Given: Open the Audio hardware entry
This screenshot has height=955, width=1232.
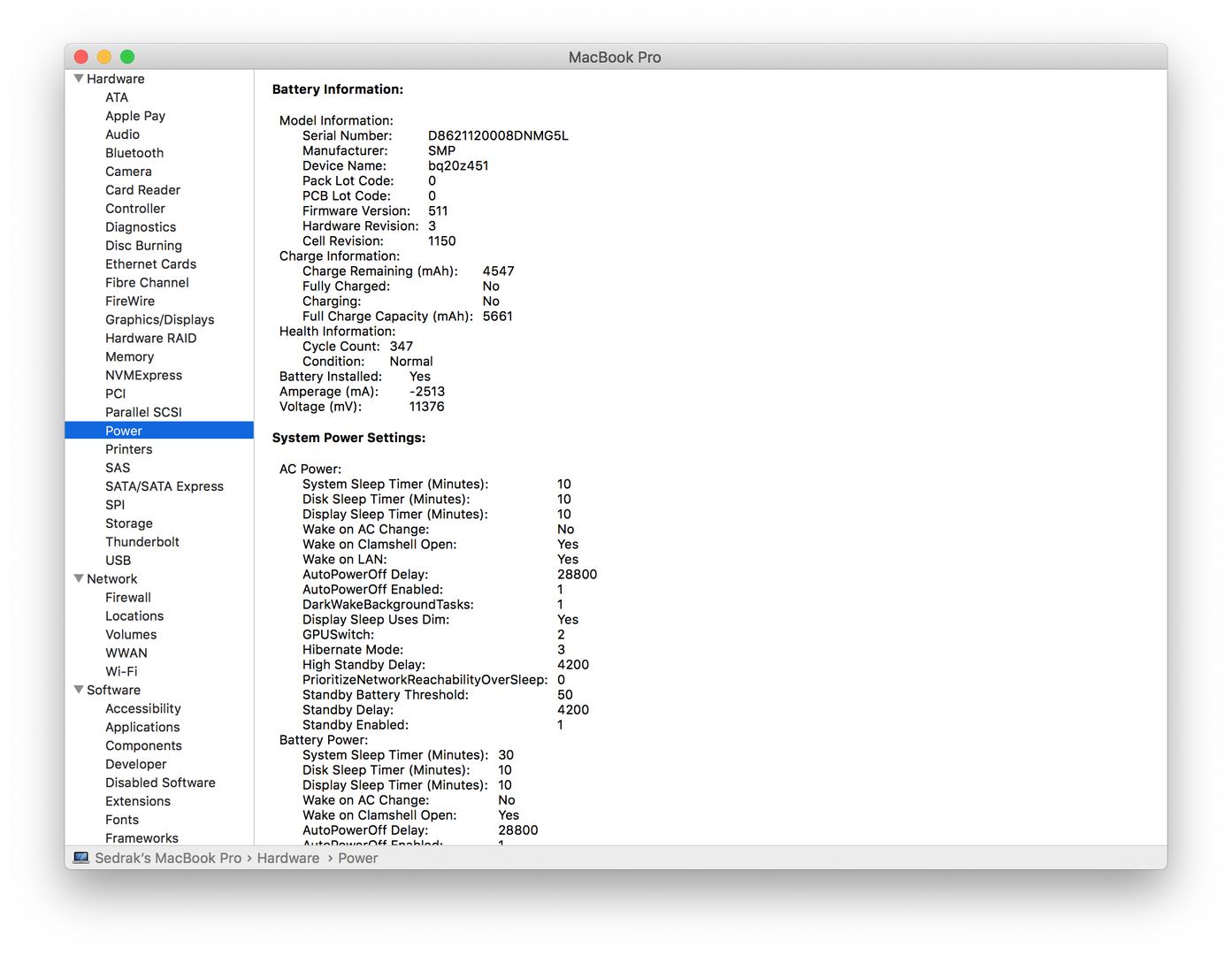Looking at the screenshot, I should click(123, 134).
